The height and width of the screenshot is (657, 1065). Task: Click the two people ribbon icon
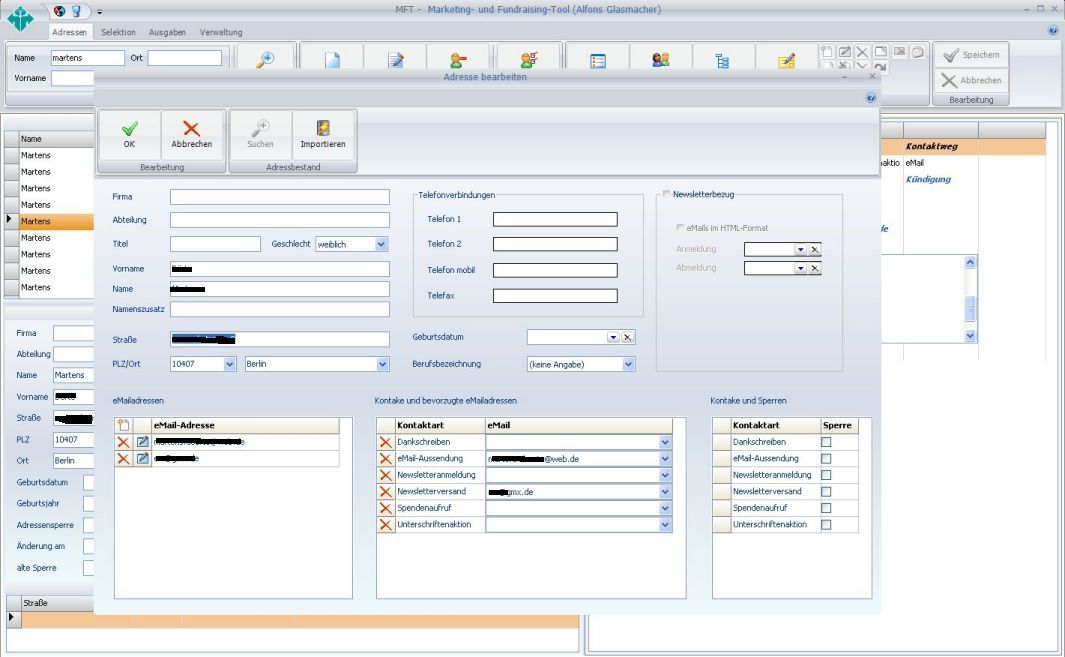tap(660, 60)
